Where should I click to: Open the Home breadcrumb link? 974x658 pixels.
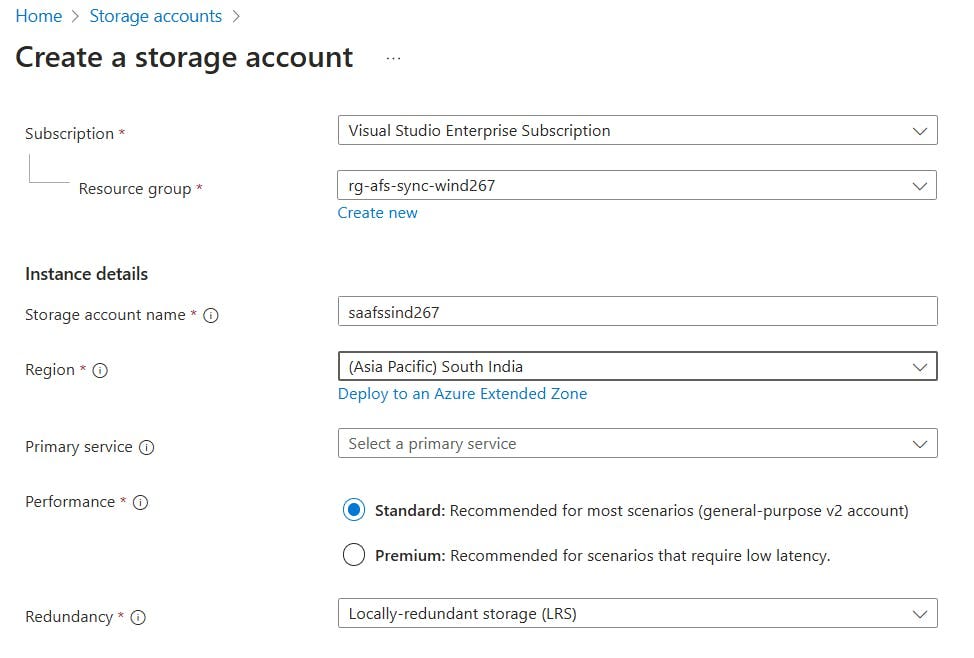pyautogui.click(x=39, y=16)
